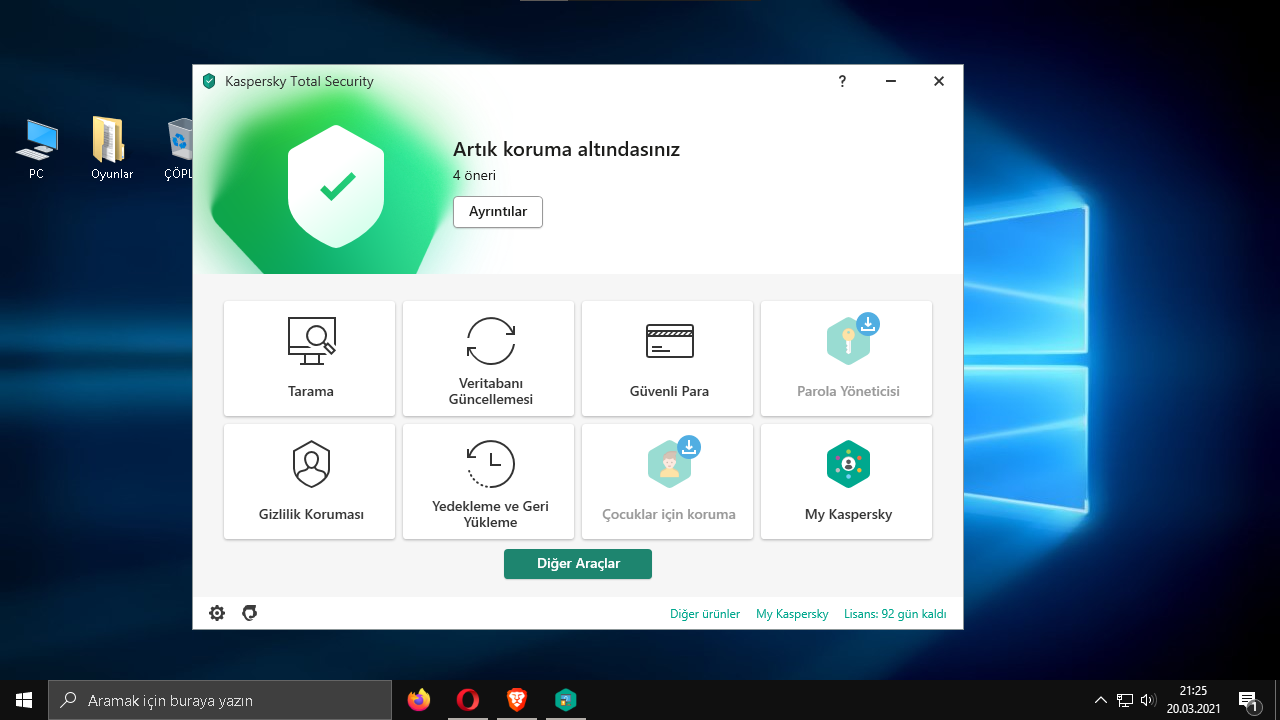Launch Opera from the taskbar

pos(467,700)
